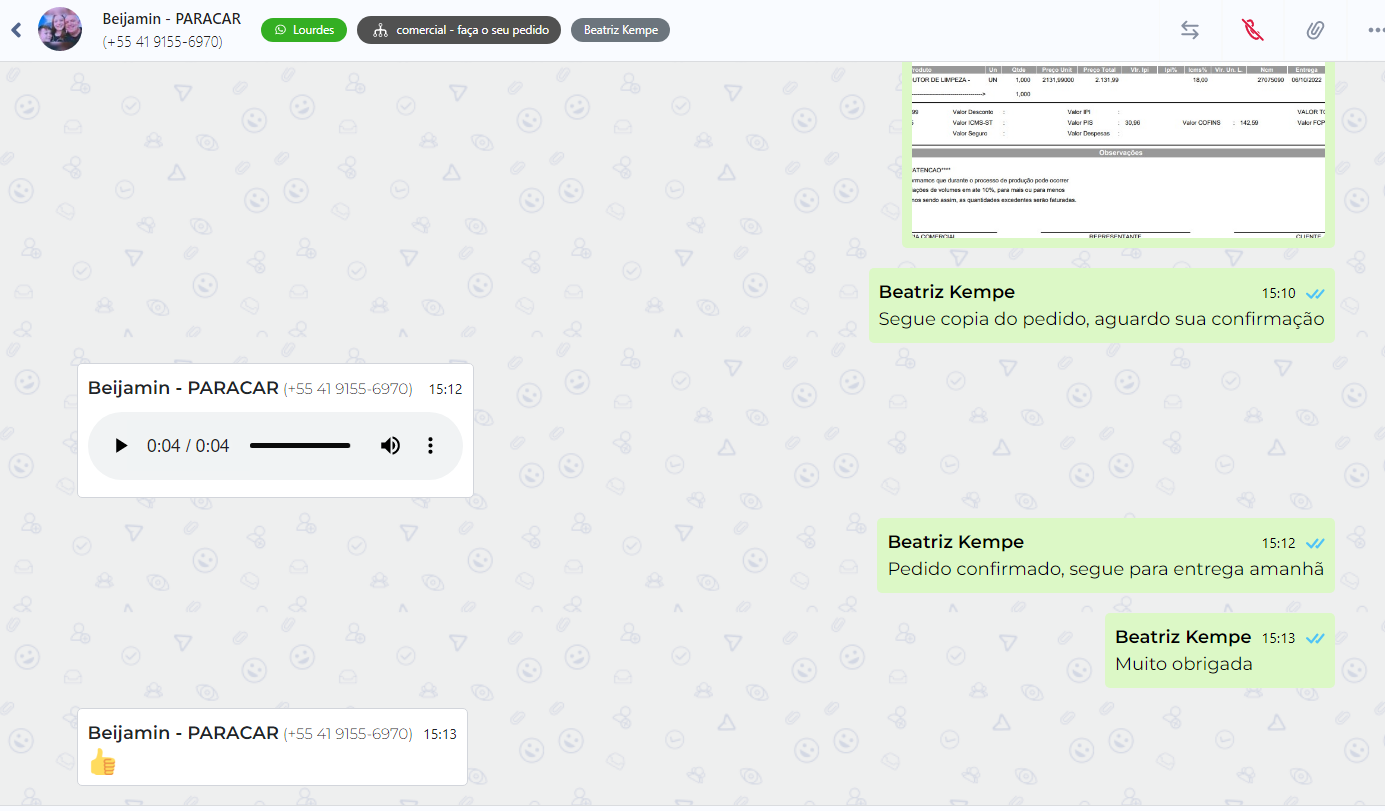Click the red end-call phone icon
The image size is (1385, 811).
coord(1252,30)
